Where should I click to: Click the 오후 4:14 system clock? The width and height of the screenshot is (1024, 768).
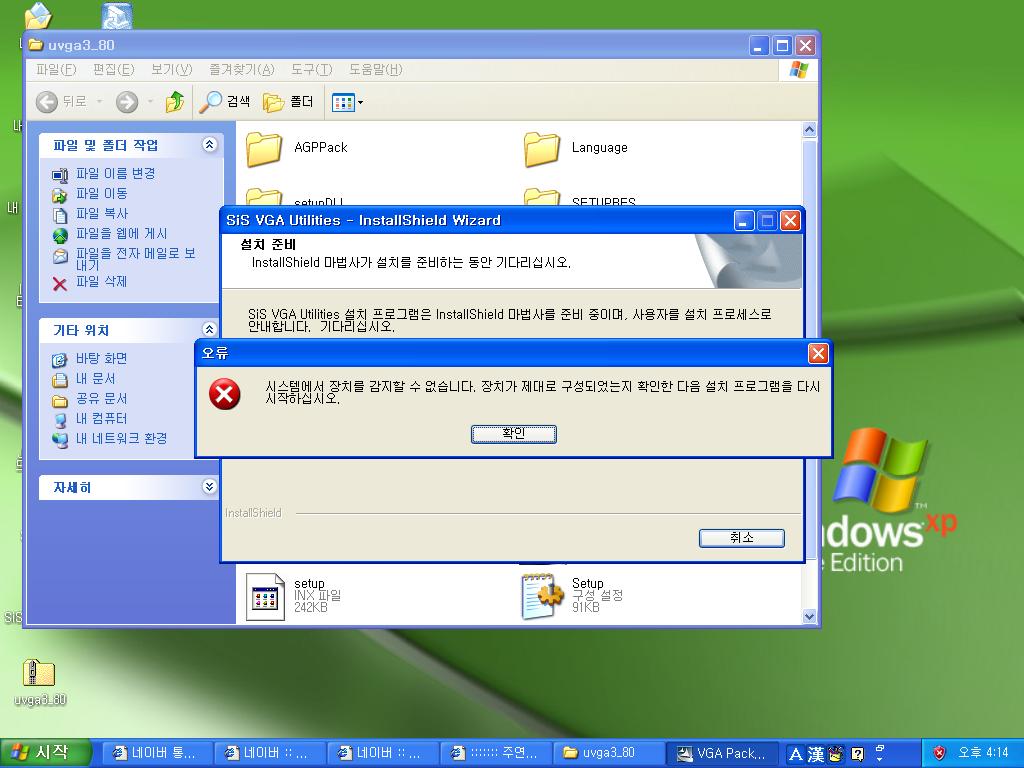(x=983, y=753)
